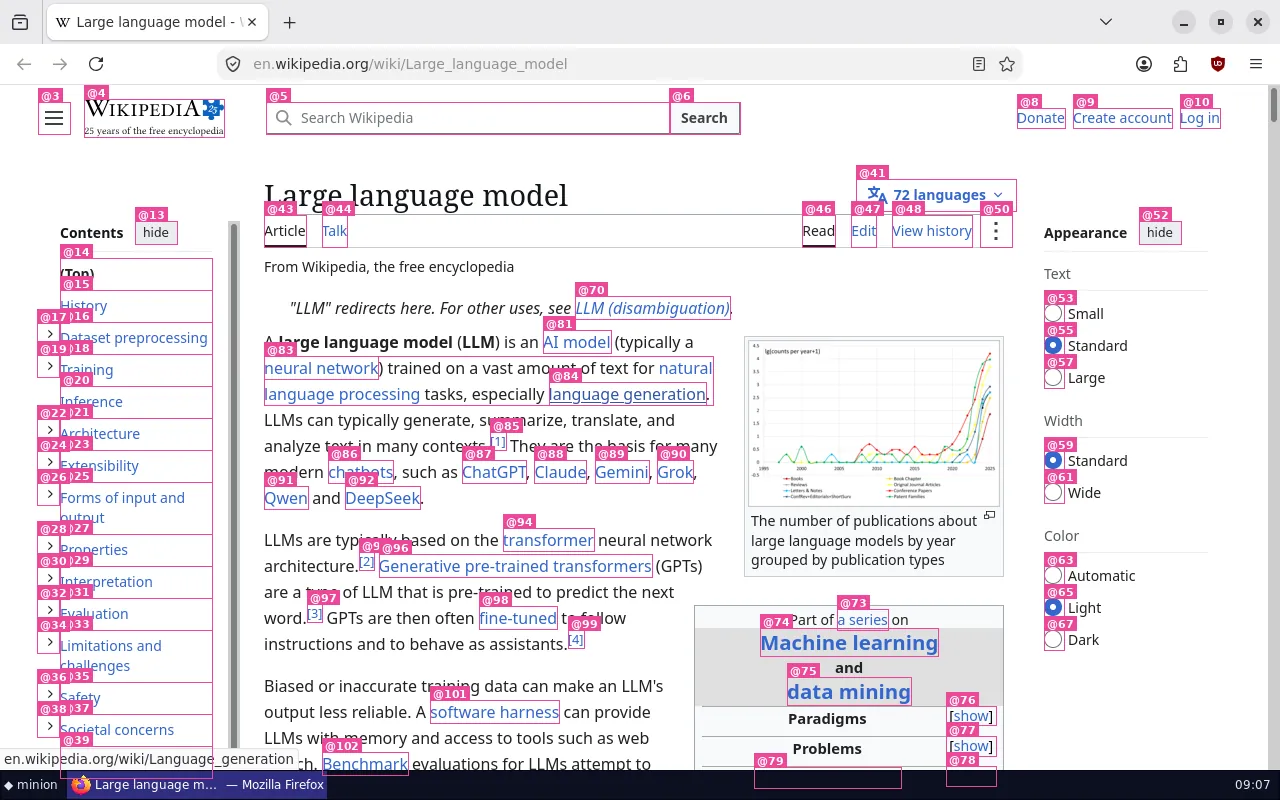1280x800 pixels.
Task: Open the 72 languages dropdown
Action: pos(936,195)
